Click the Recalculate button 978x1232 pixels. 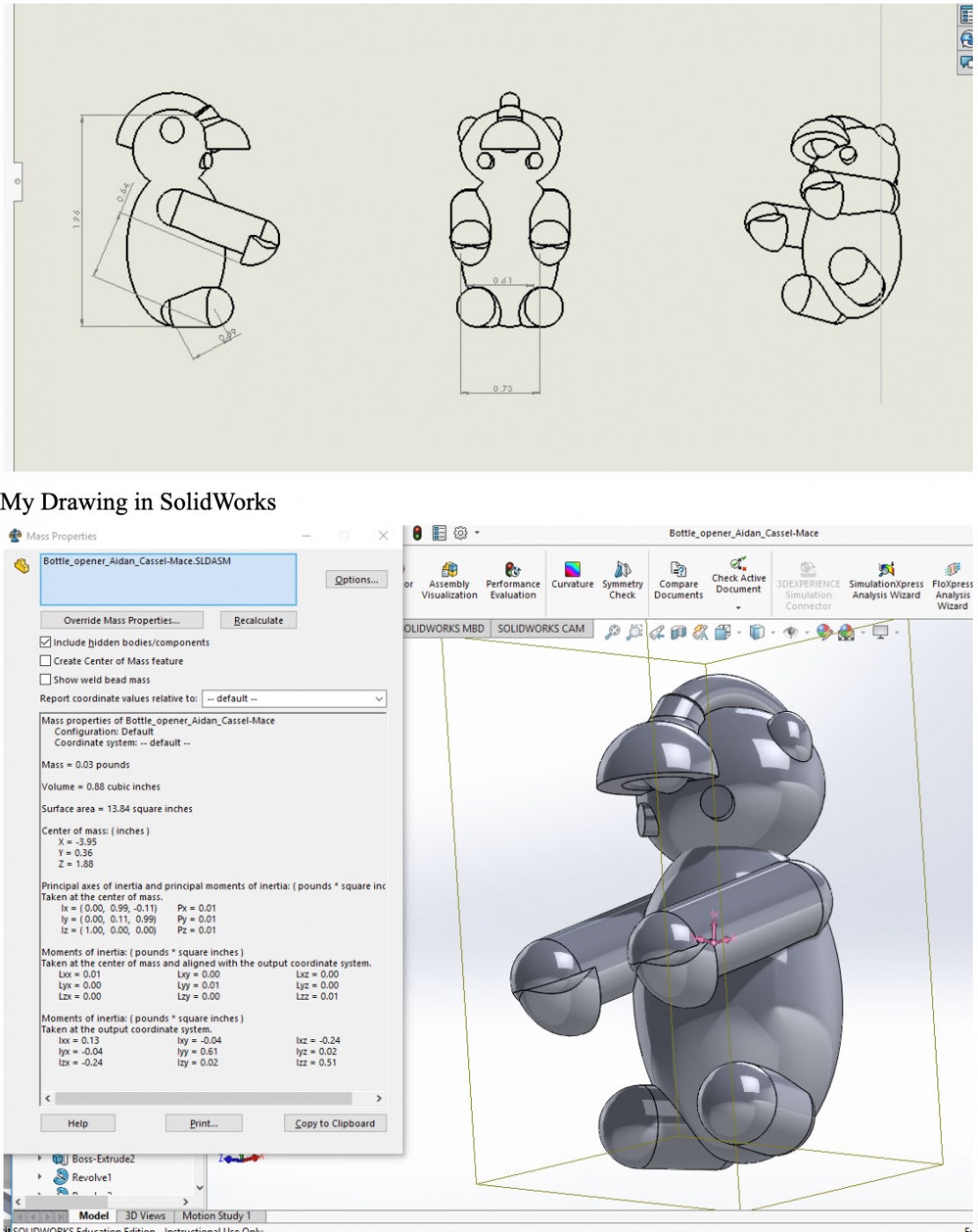coord(259,620)
